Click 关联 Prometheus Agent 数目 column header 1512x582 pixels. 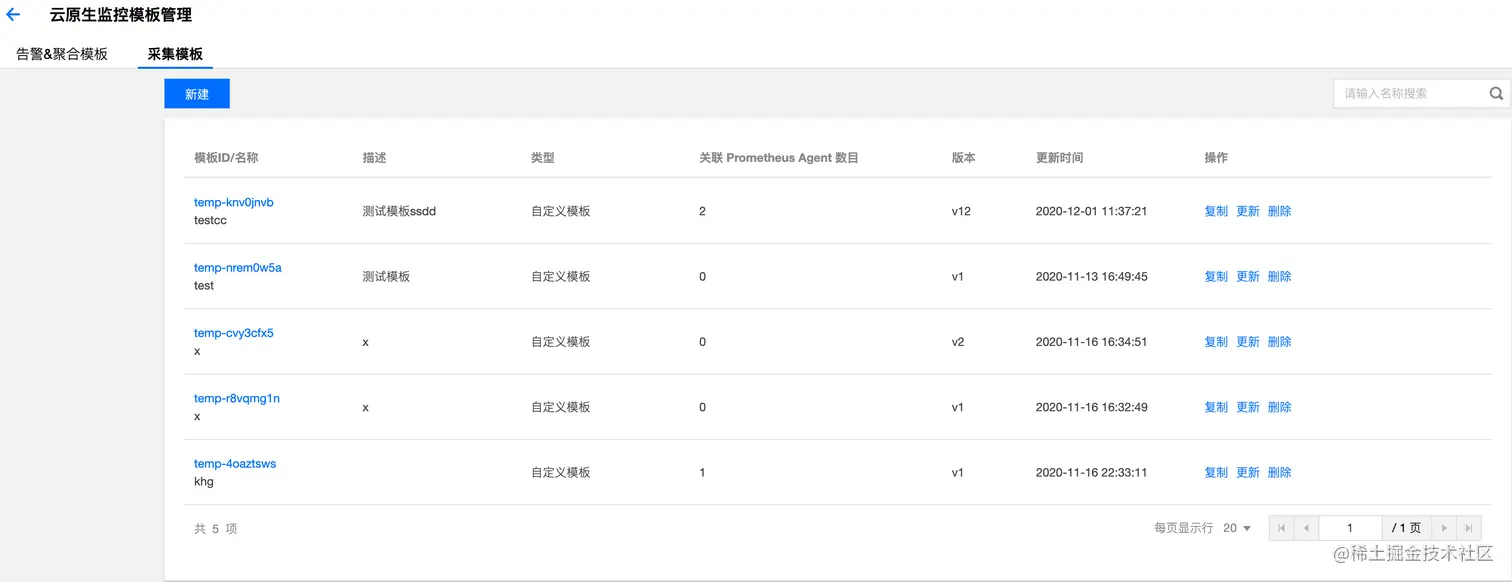[x=779, y=158]
